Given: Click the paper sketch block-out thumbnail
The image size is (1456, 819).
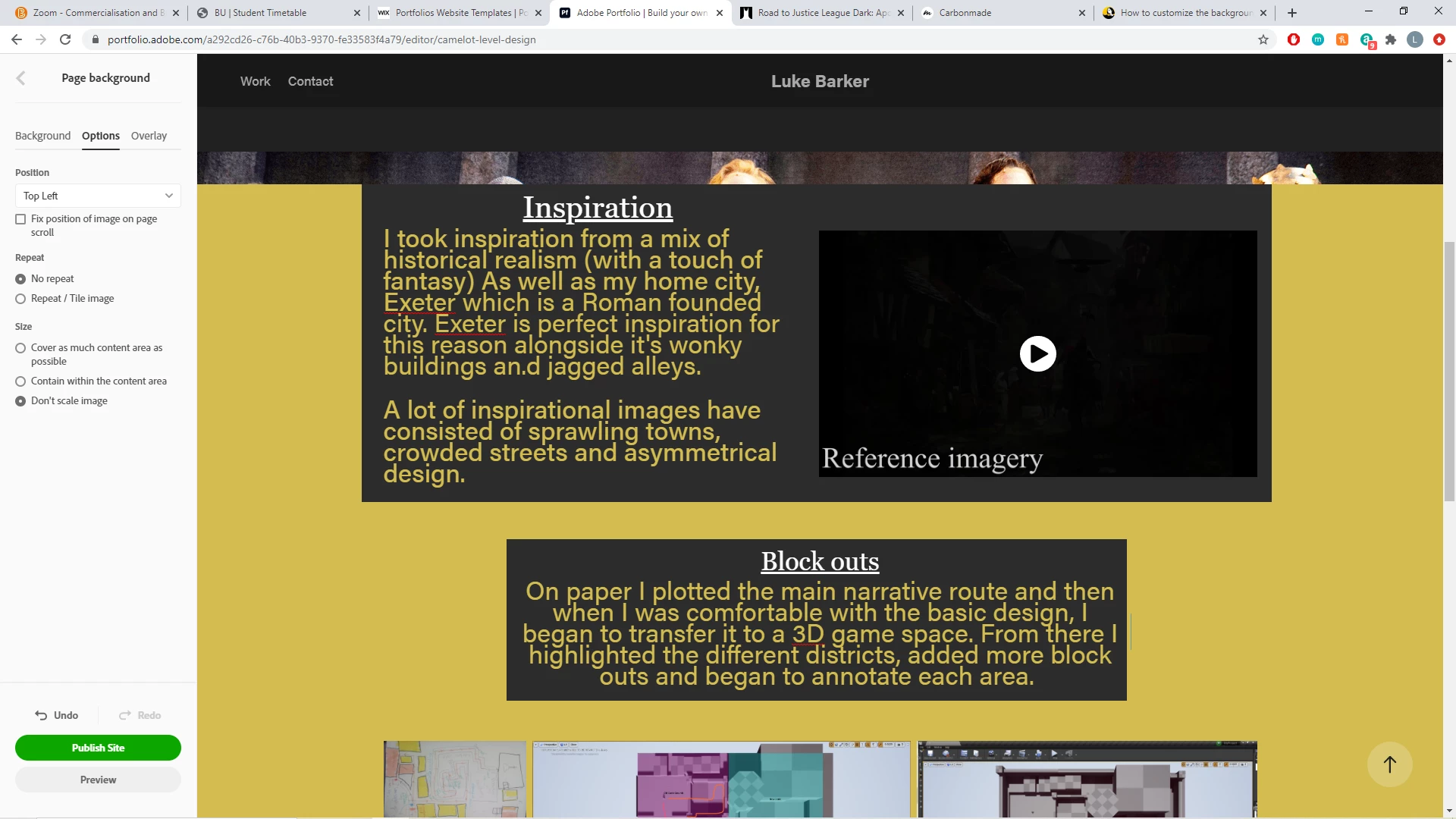Looking at the screenshot, I should click(x=454, y=779).
